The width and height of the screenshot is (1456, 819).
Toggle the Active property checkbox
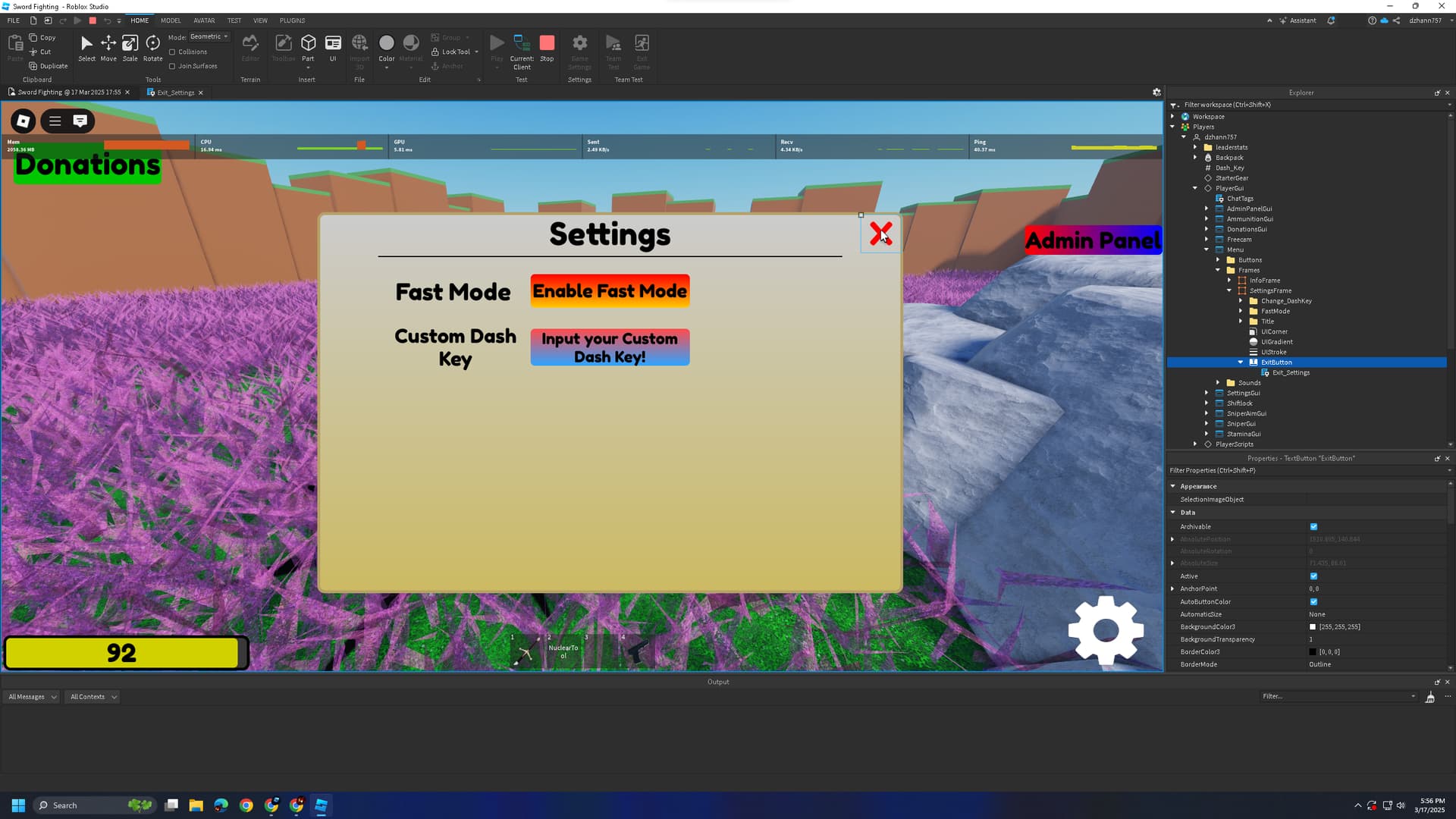[x=1313, y=576]
